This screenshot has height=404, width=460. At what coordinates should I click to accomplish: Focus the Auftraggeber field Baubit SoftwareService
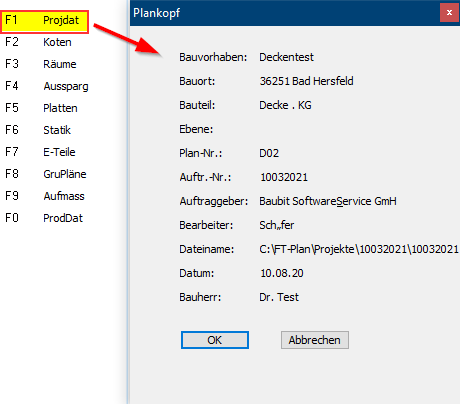pos(328,201)
